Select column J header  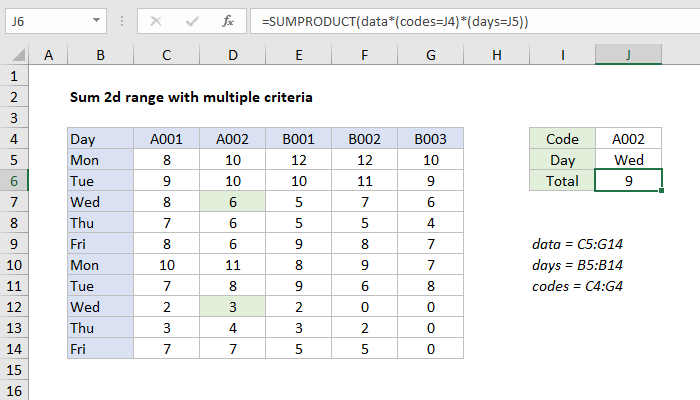click(628, 54)
